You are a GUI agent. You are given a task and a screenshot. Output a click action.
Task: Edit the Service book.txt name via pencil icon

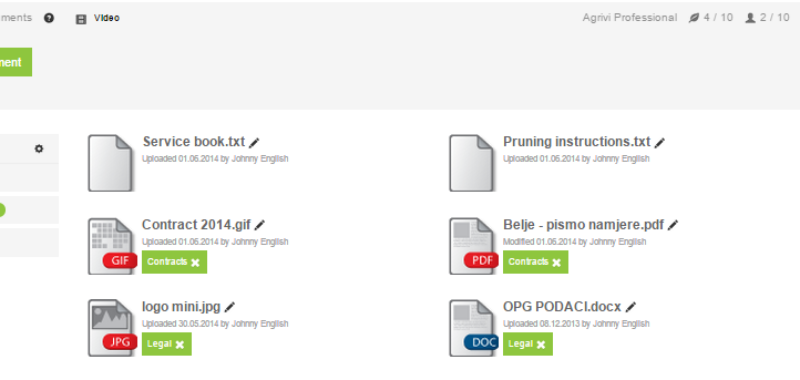point(254,143)
